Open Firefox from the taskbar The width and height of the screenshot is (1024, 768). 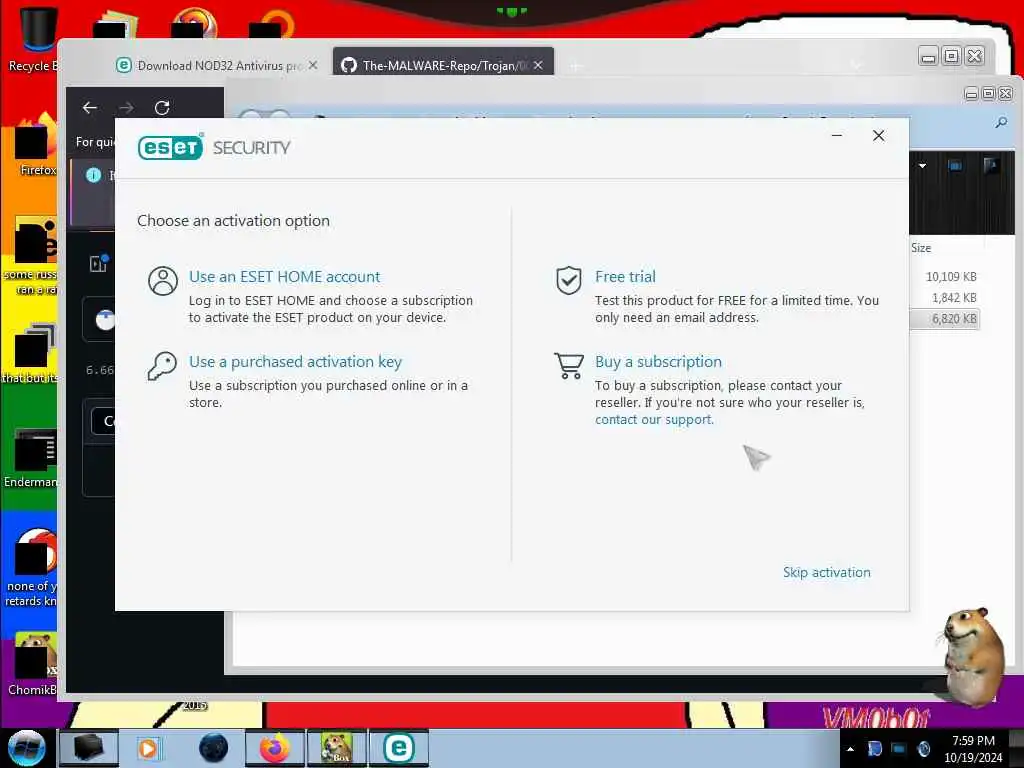point(275,748)
